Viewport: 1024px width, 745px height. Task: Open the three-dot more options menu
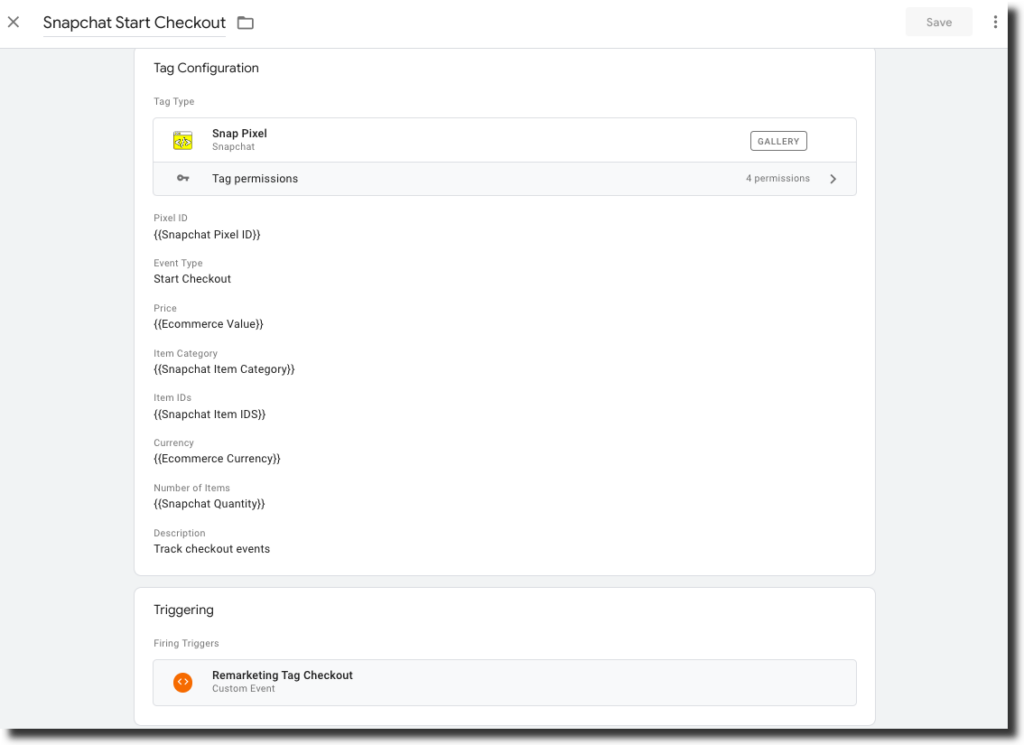point(994,22)
